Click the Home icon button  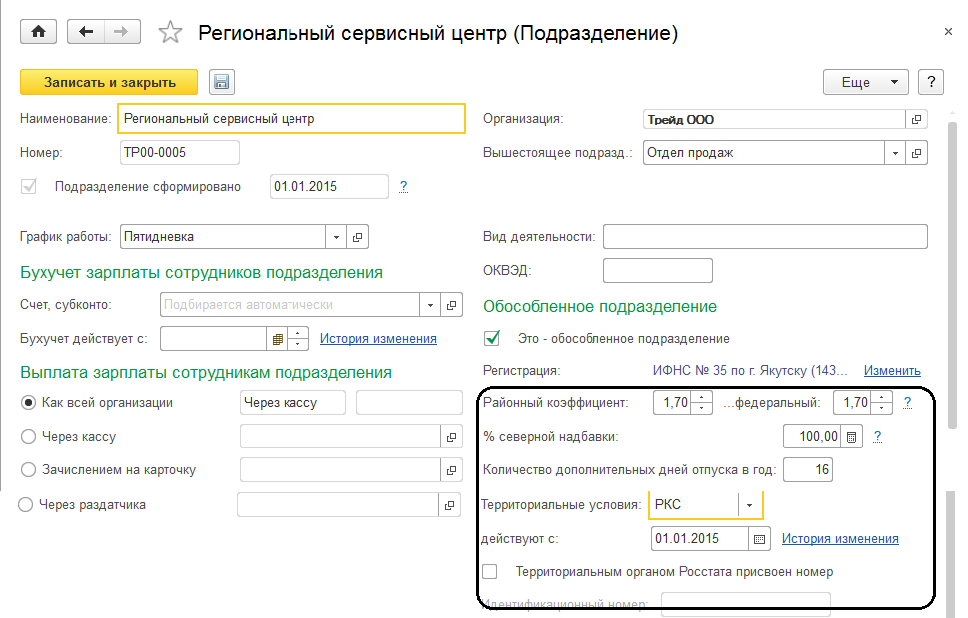pyautogui.click(x=39, y=32)
